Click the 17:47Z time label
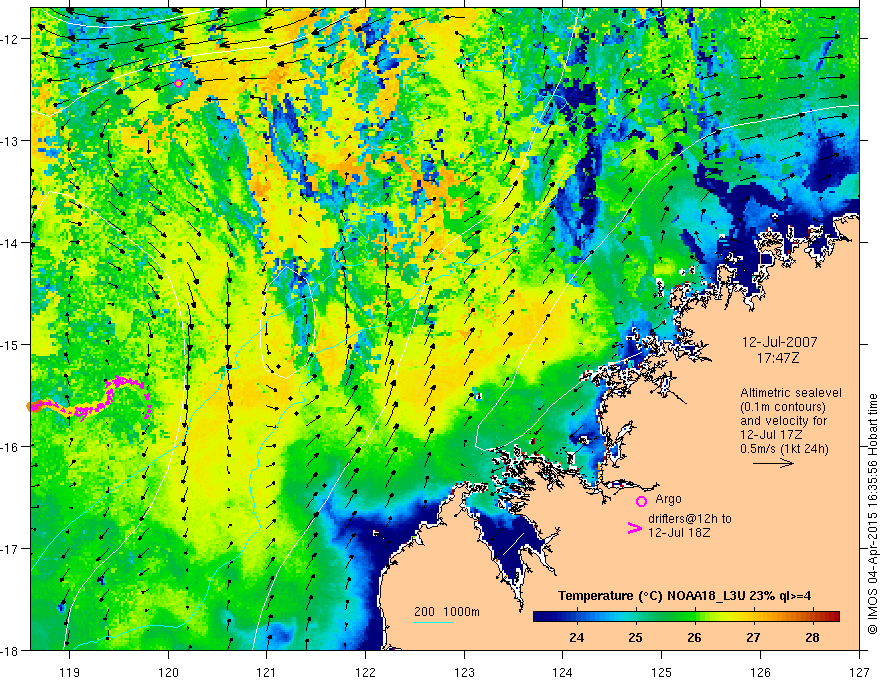 777,358
